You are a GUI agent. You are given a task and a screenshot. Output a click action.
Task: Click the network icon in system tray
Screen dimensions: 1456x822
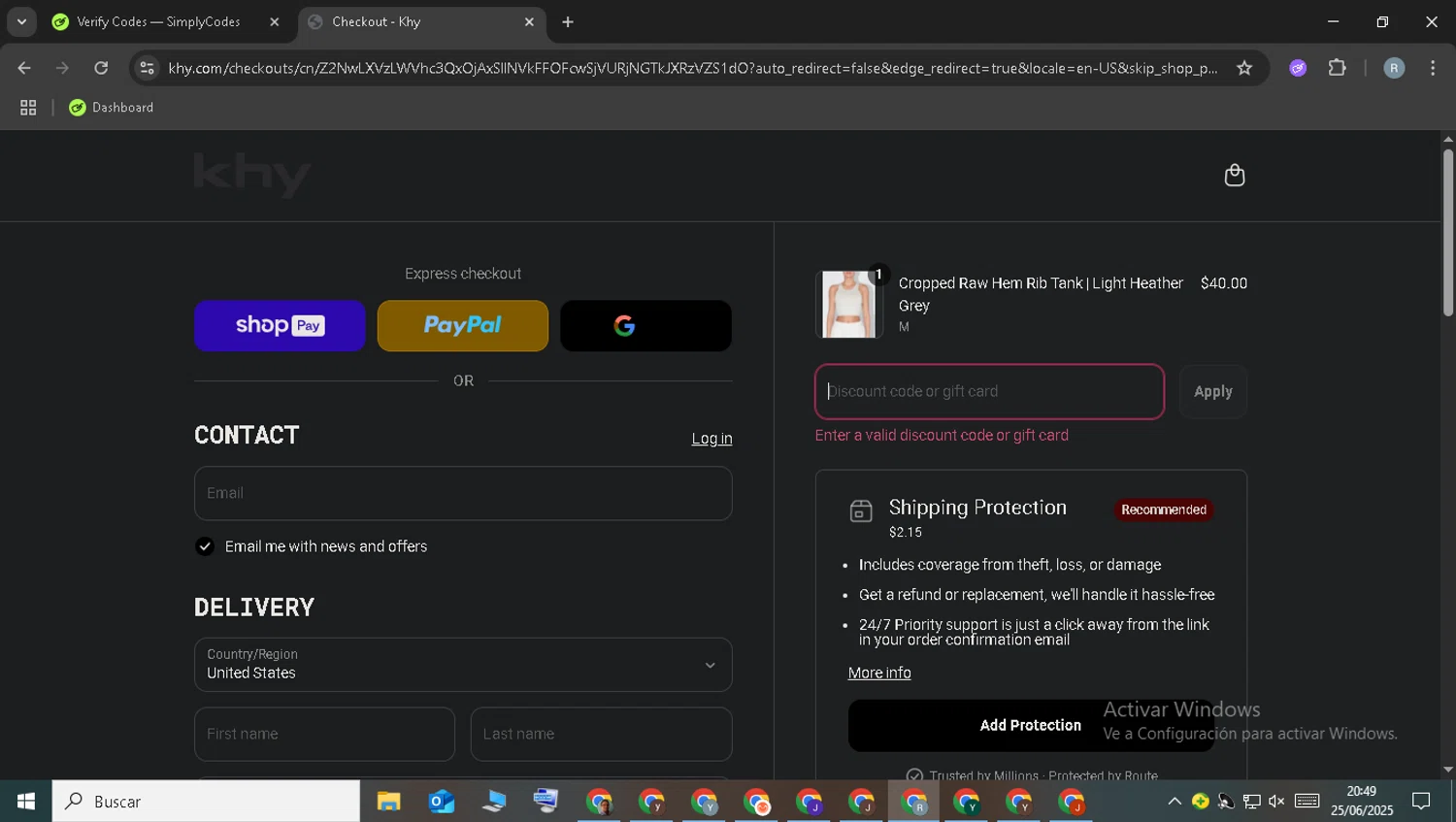click(x=1251, y=802)
